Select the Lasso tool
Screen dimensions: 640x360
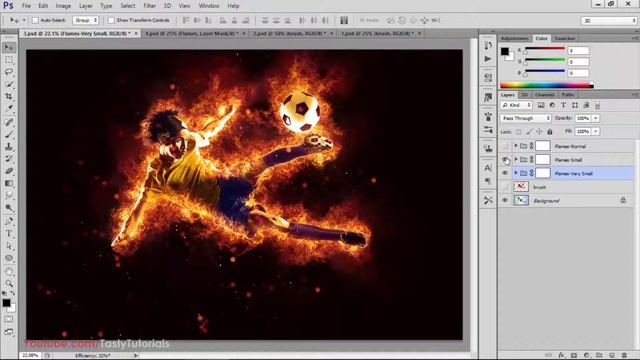click(x=9, y=72)
